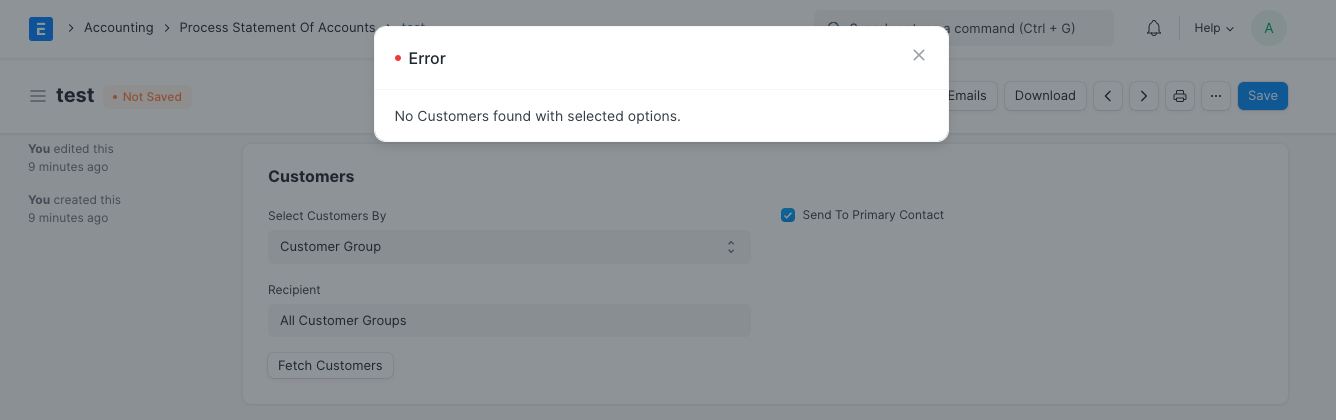Toggle the sidebar hamburger icon
Image resolution: width=1336 pixels, height=420 pixels.
coord(38,96)
